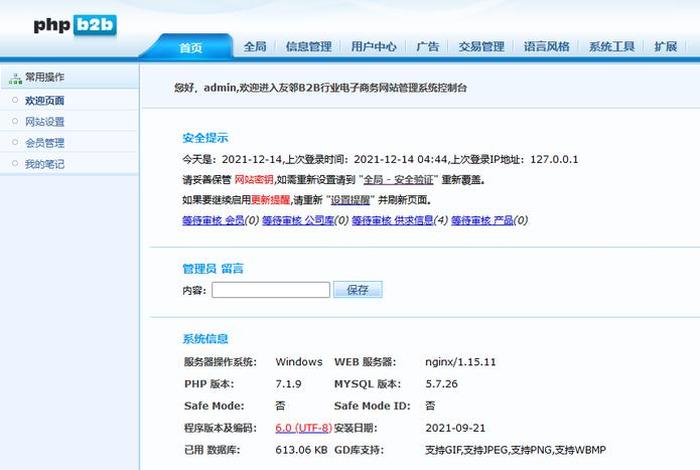Viewport: 700px width, 470px height.
Task: Open 欢迎页面 in the sidebar
Action: coord(44,100)
